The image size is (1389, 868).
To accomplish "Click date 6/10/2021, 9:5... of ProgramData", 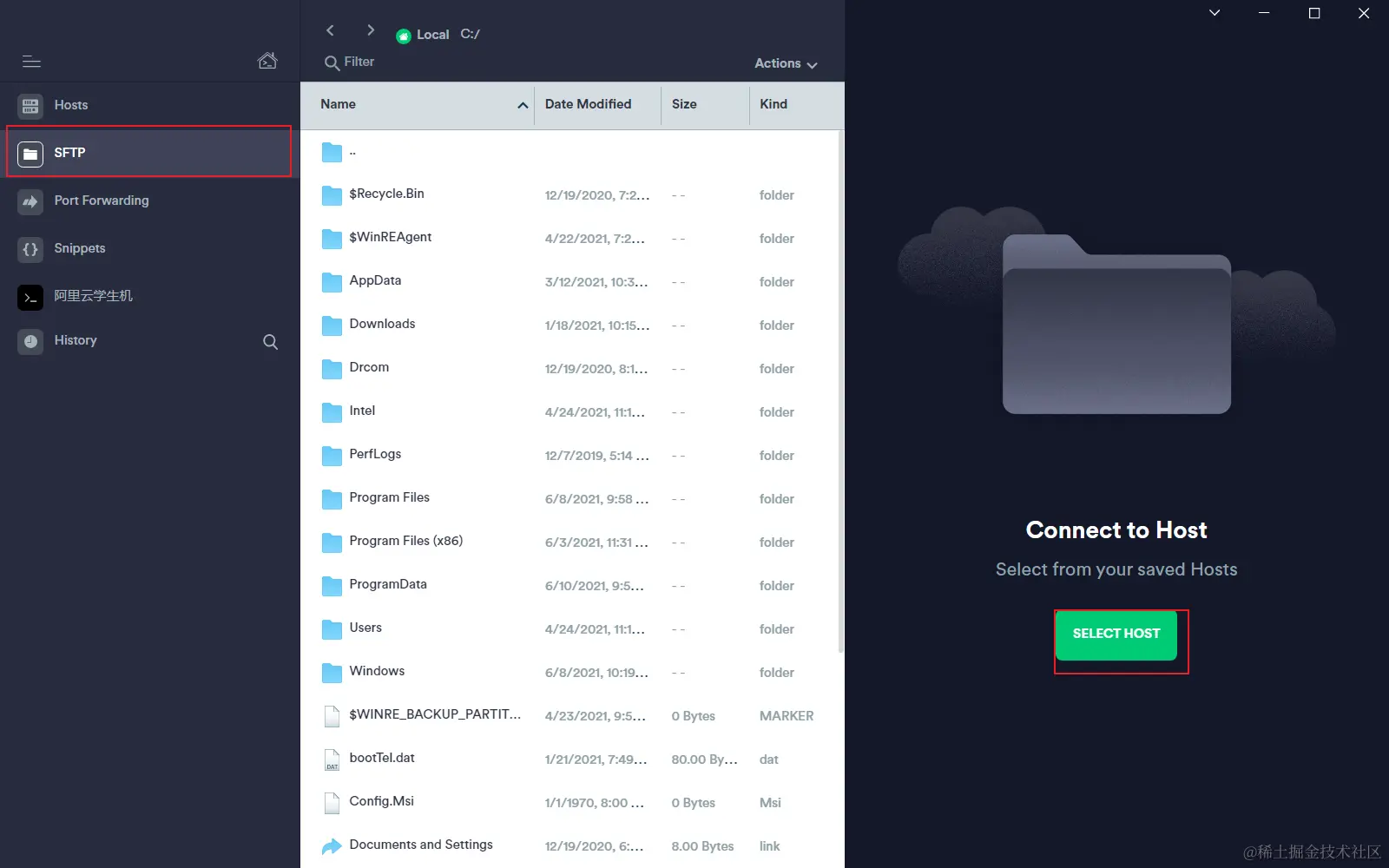I will (595, 586).
